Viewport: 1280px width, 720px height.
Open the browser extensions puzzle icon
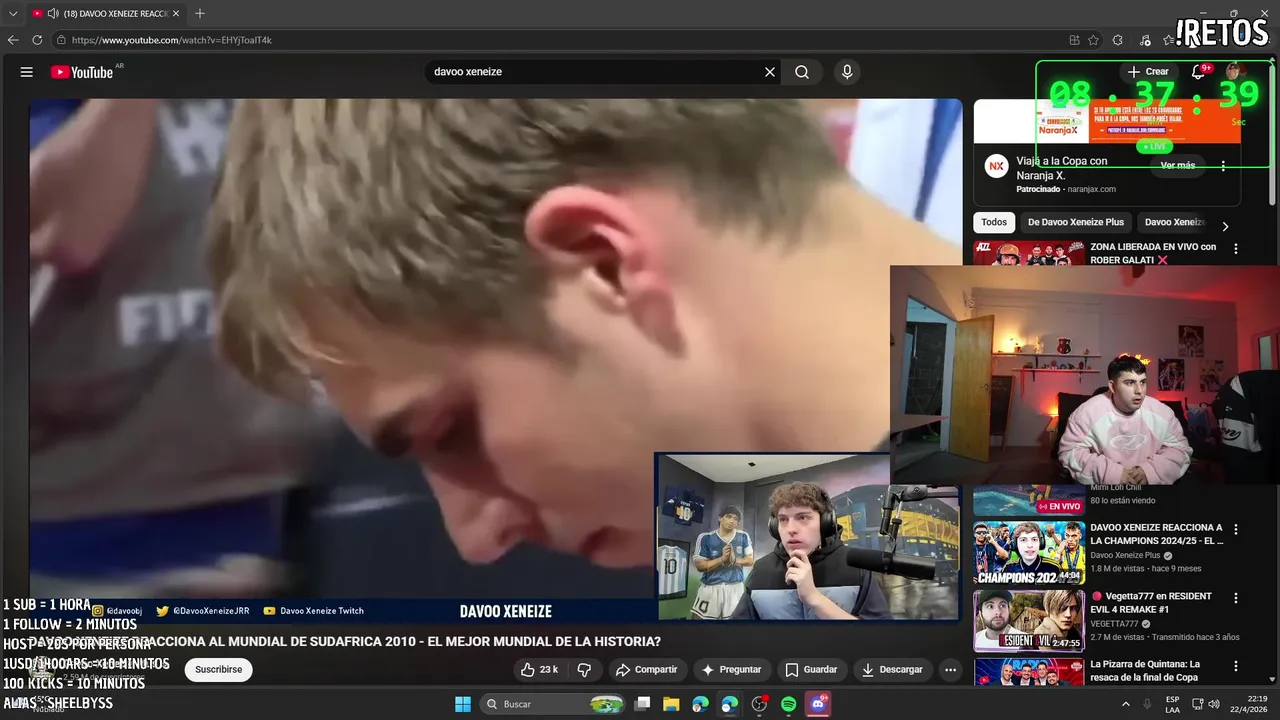1118,40
